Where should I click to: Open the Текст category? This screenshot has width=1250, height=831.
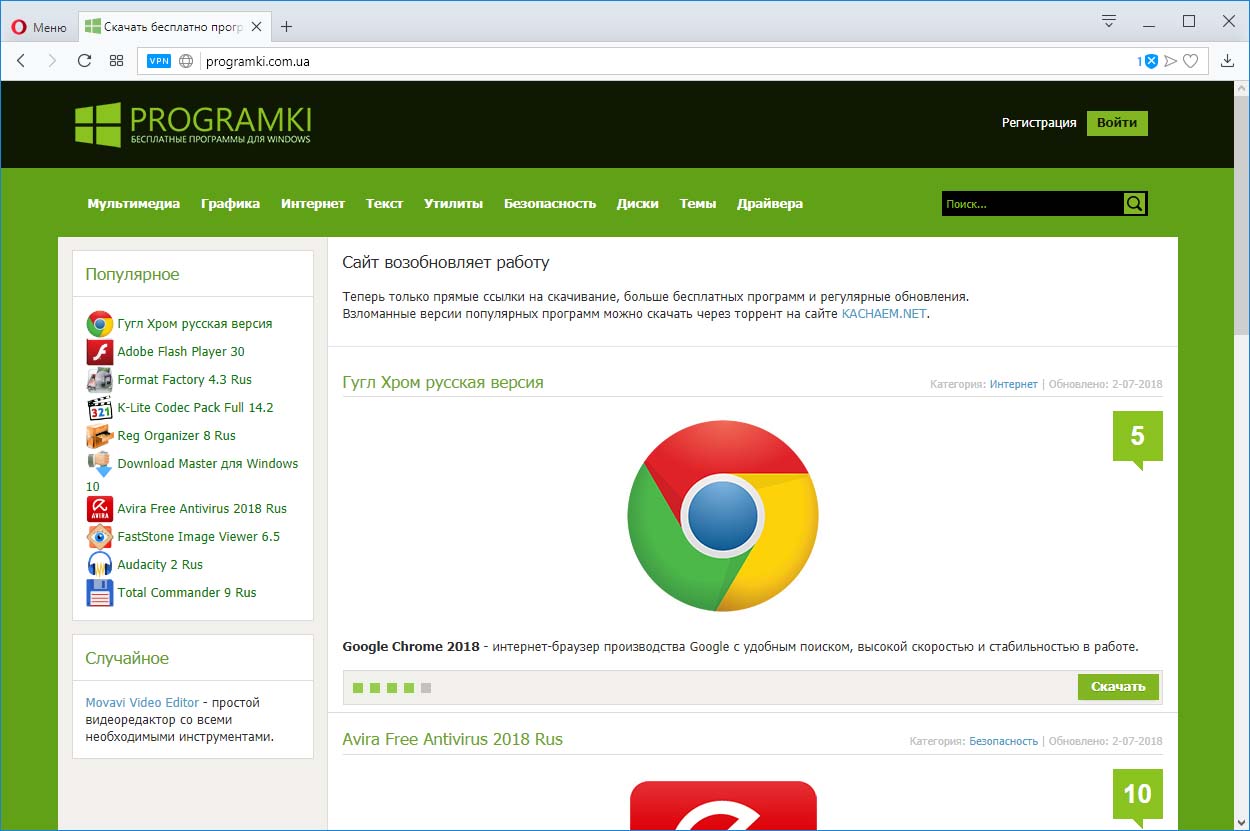coord(385,203)
